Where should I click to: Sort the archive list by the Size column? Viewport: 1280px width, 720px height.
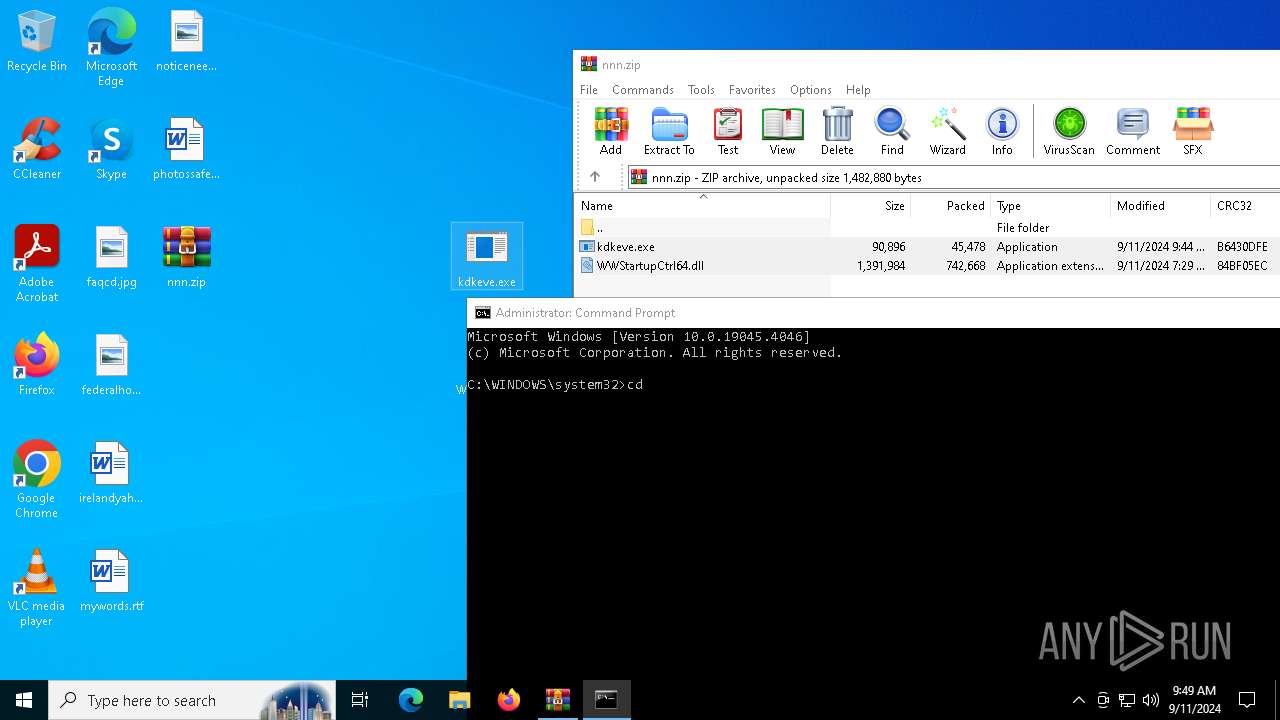[x=870, y=206]
